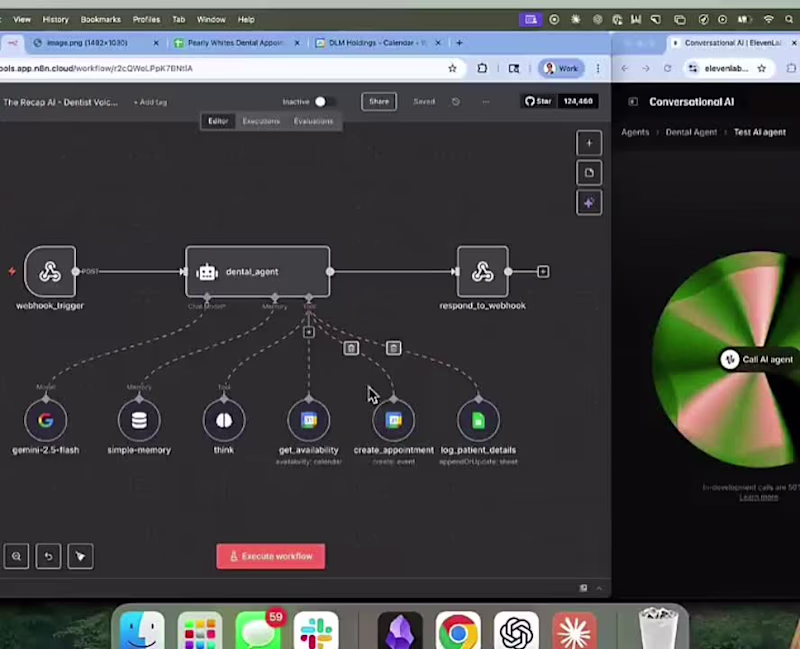Click Wi-Fi icon in menu bar

point(768,19)
